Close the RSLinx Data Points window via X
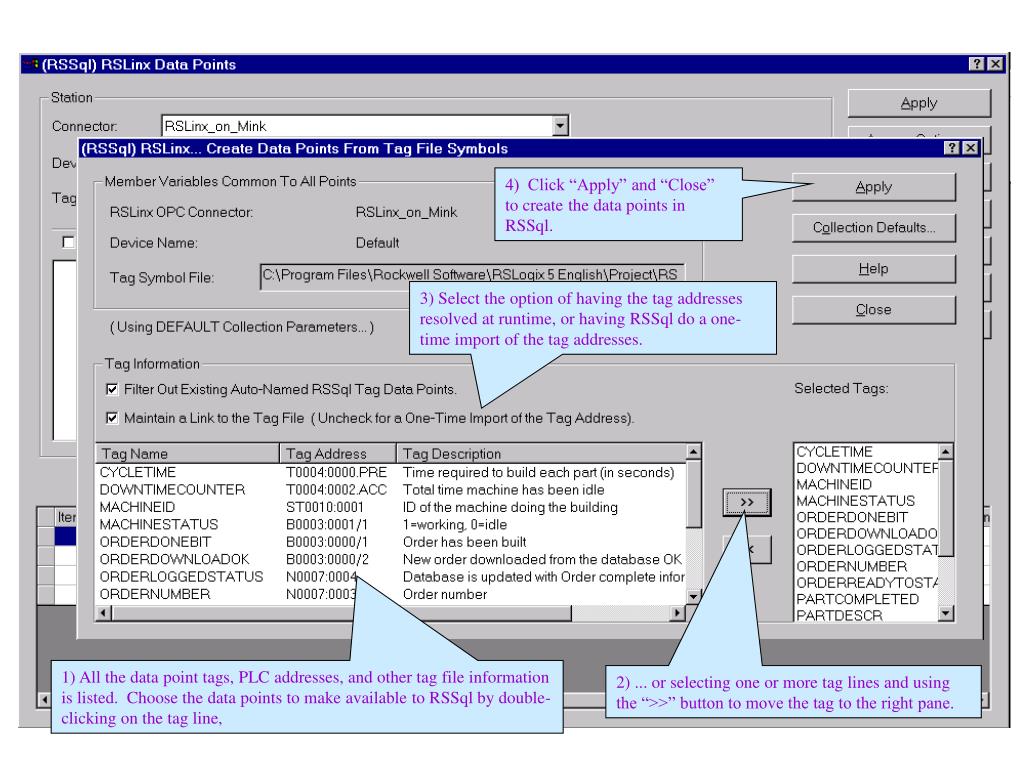The image size is (1024, 768). click(x=995, y=64)
